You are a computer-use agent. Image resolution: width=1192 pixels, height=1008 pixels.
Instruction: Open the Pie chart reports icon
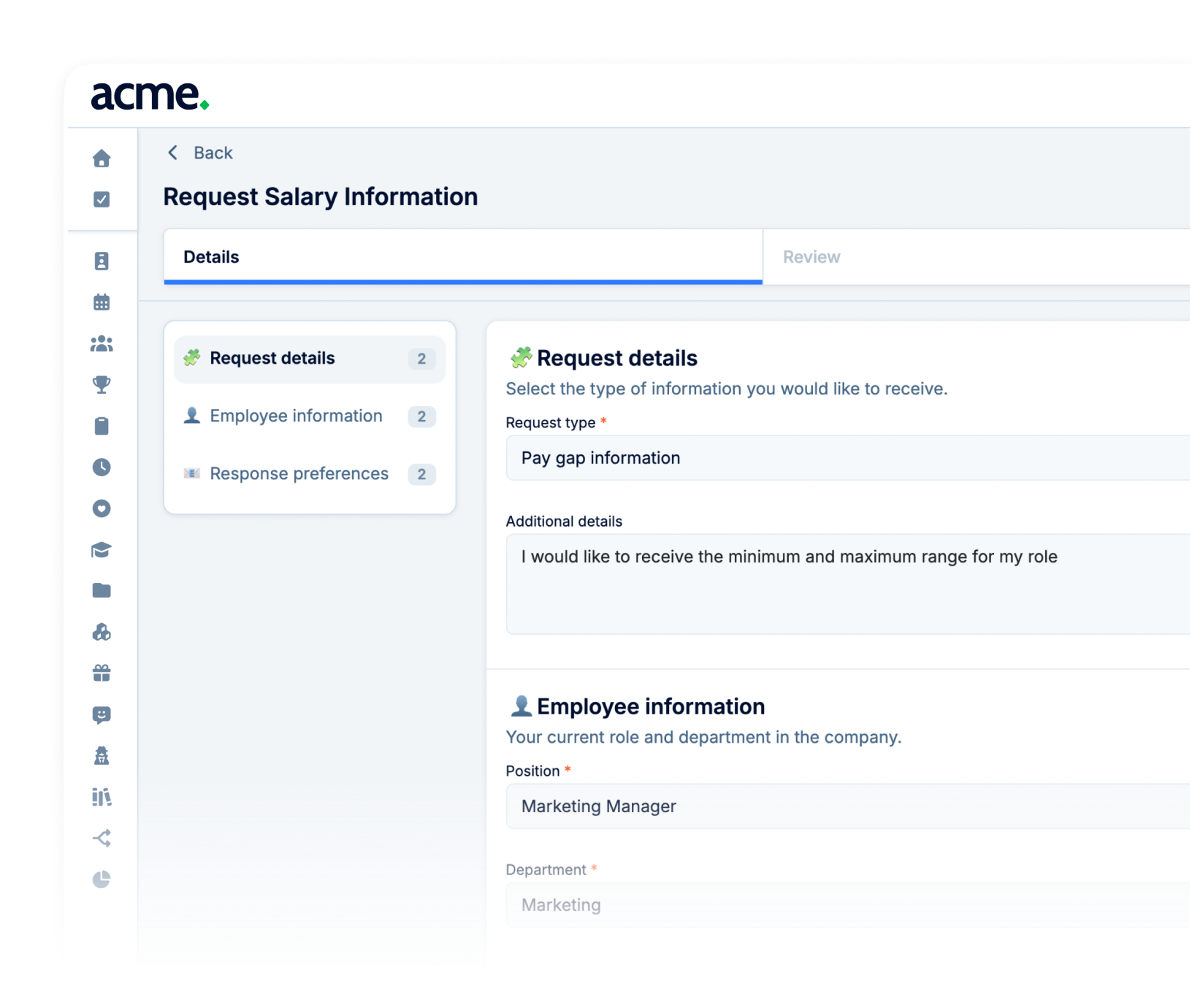coord(102,879)
